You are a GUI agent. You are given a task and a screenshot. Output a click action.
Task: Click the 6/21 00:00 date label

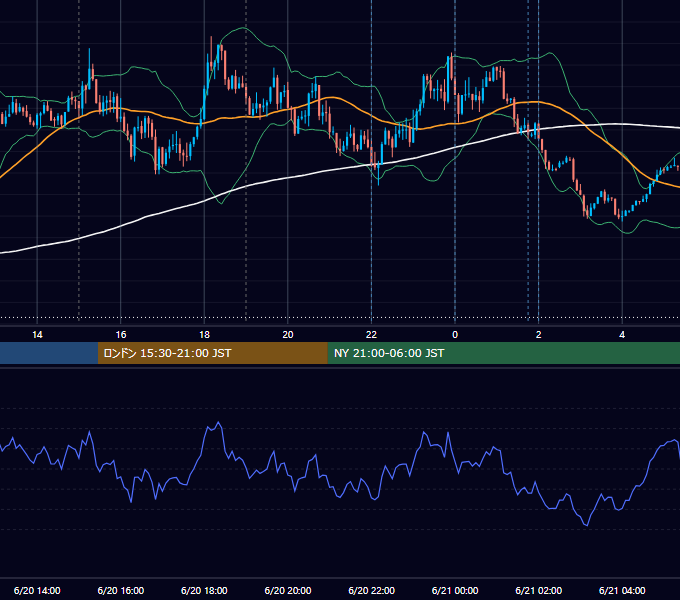click(x=455, y=590)
